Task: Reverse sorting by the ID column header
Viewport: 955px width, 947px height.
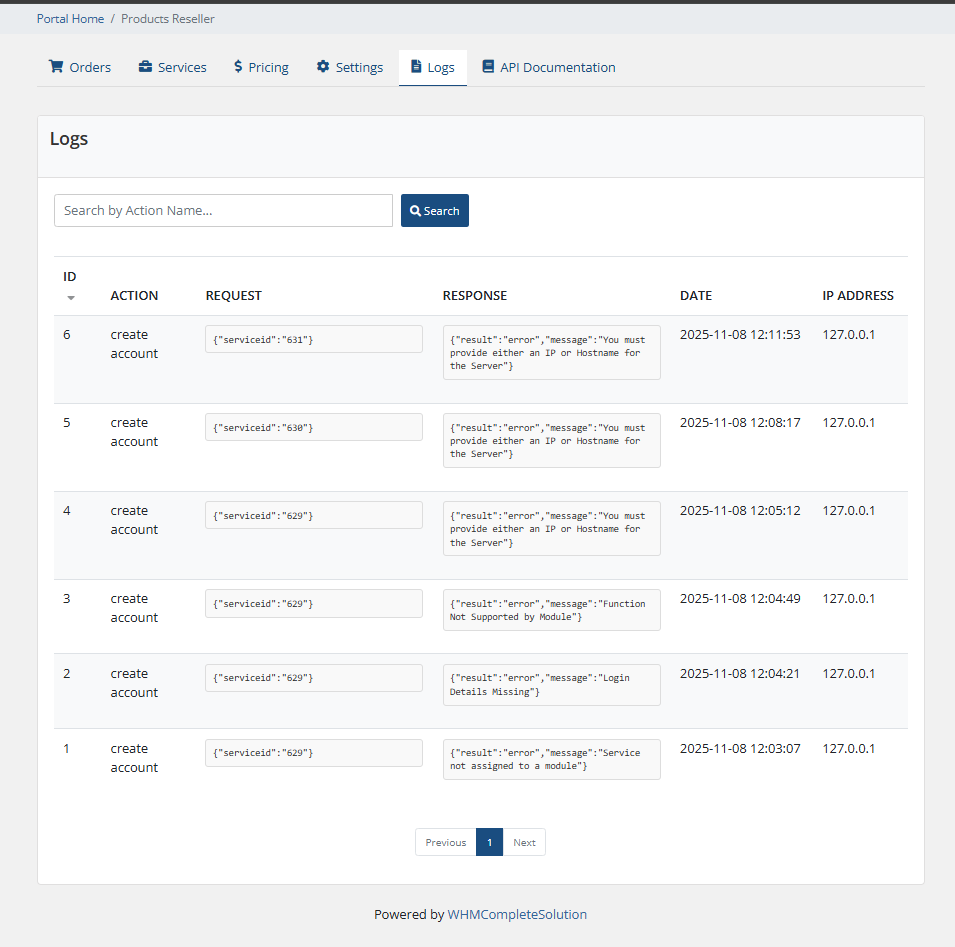Action: click(69, 276)
